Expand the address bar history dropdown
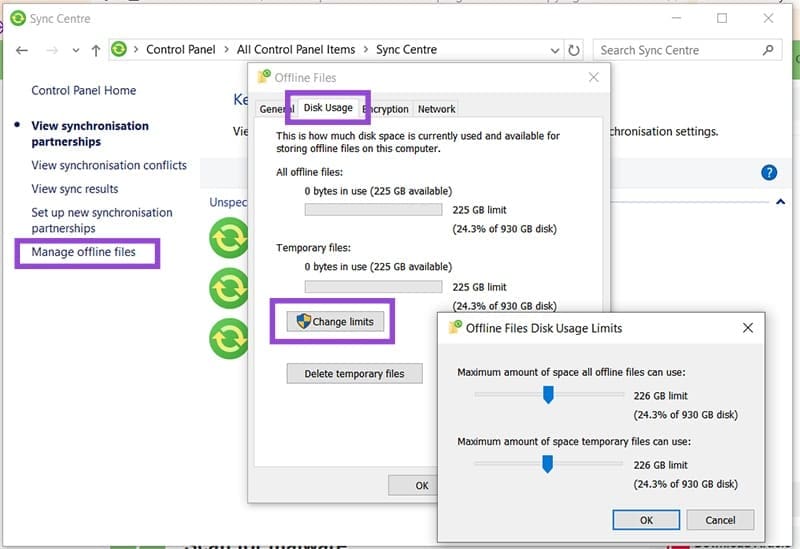The height and width of the screenshot is (549, 800). coord(555,51)
